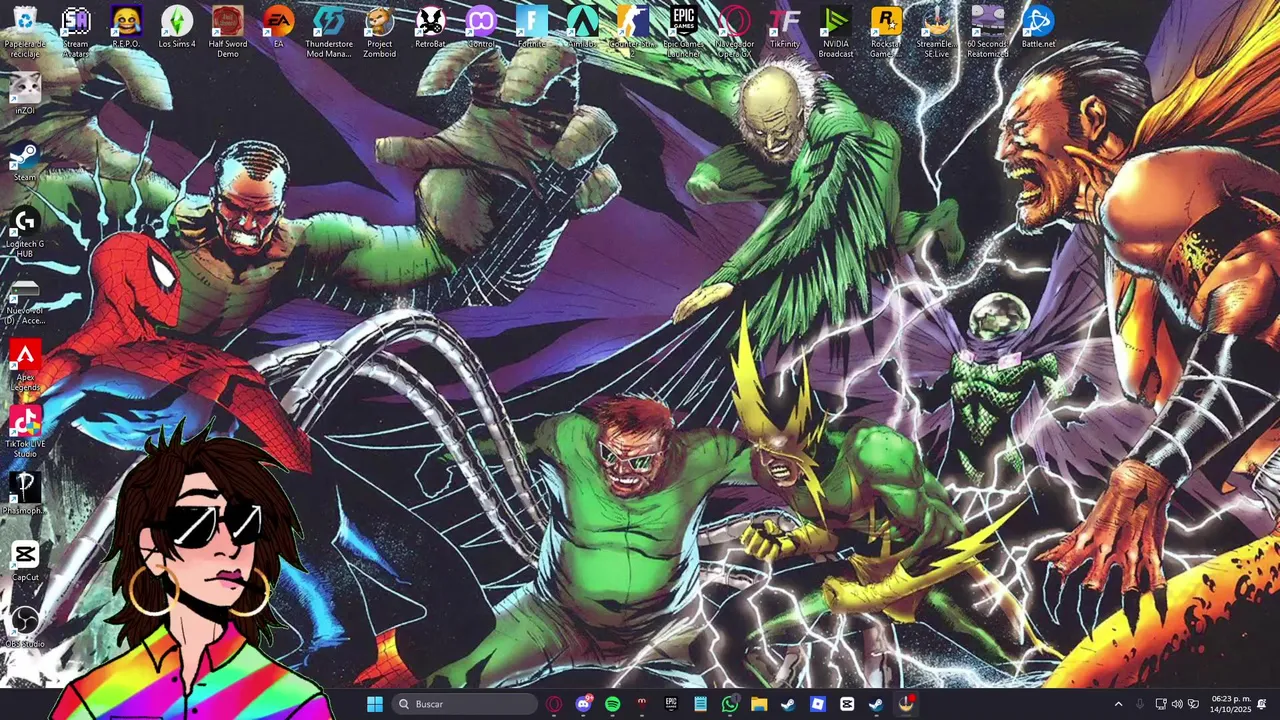1280x720 pixels.
Task: Click the TikTok LIVE Studio desktop icon
Action: click(x=25, y=433)
